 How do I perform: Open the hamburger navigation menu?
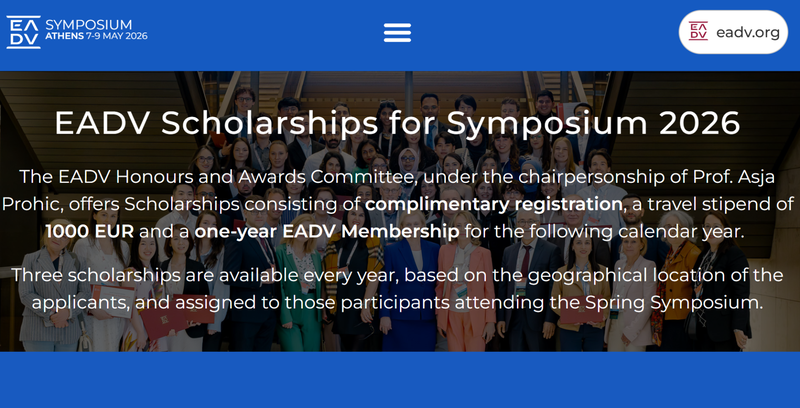coord(397,33)
